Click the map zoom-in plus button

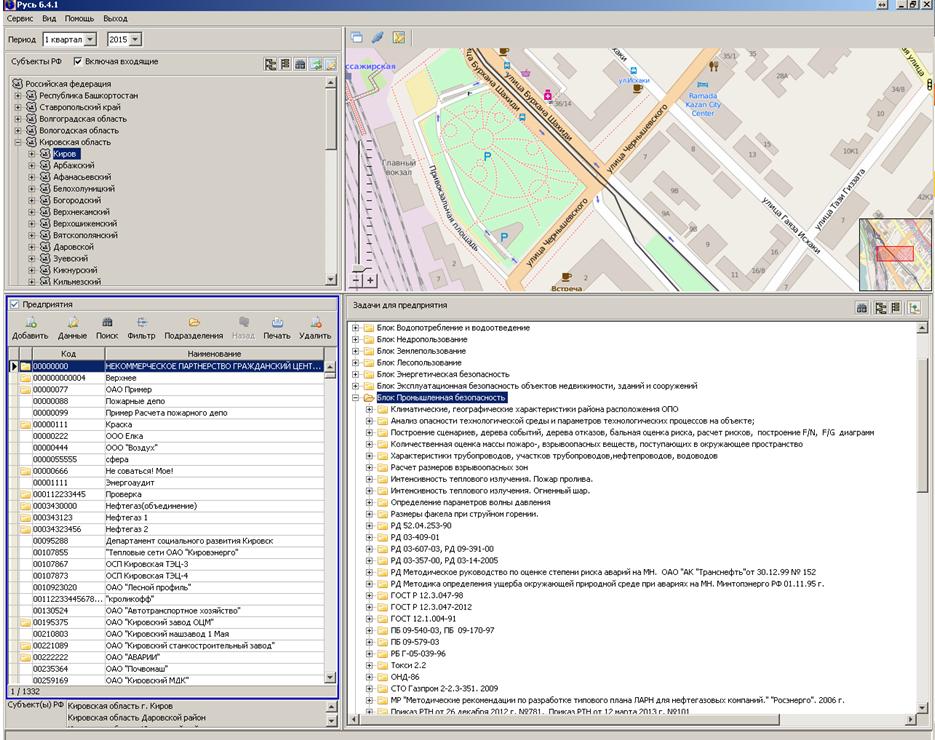click(x=371, y=281)
